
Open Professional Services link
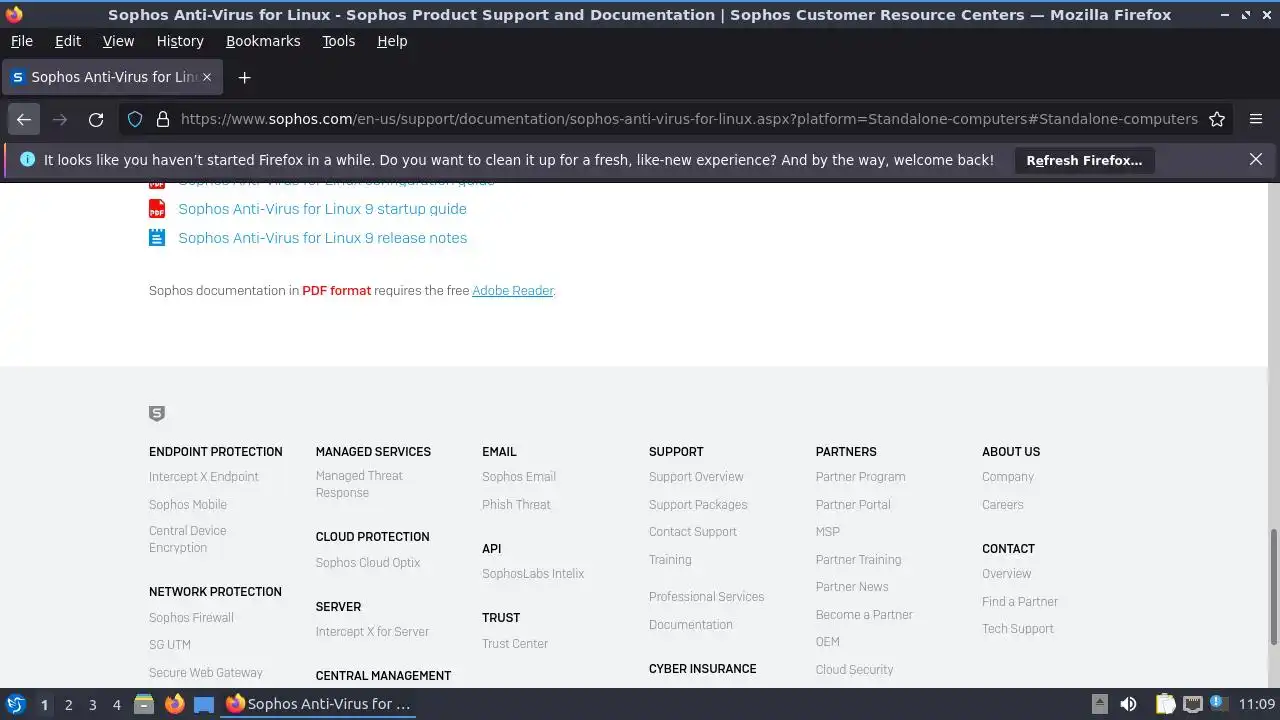tap(706, 597)
